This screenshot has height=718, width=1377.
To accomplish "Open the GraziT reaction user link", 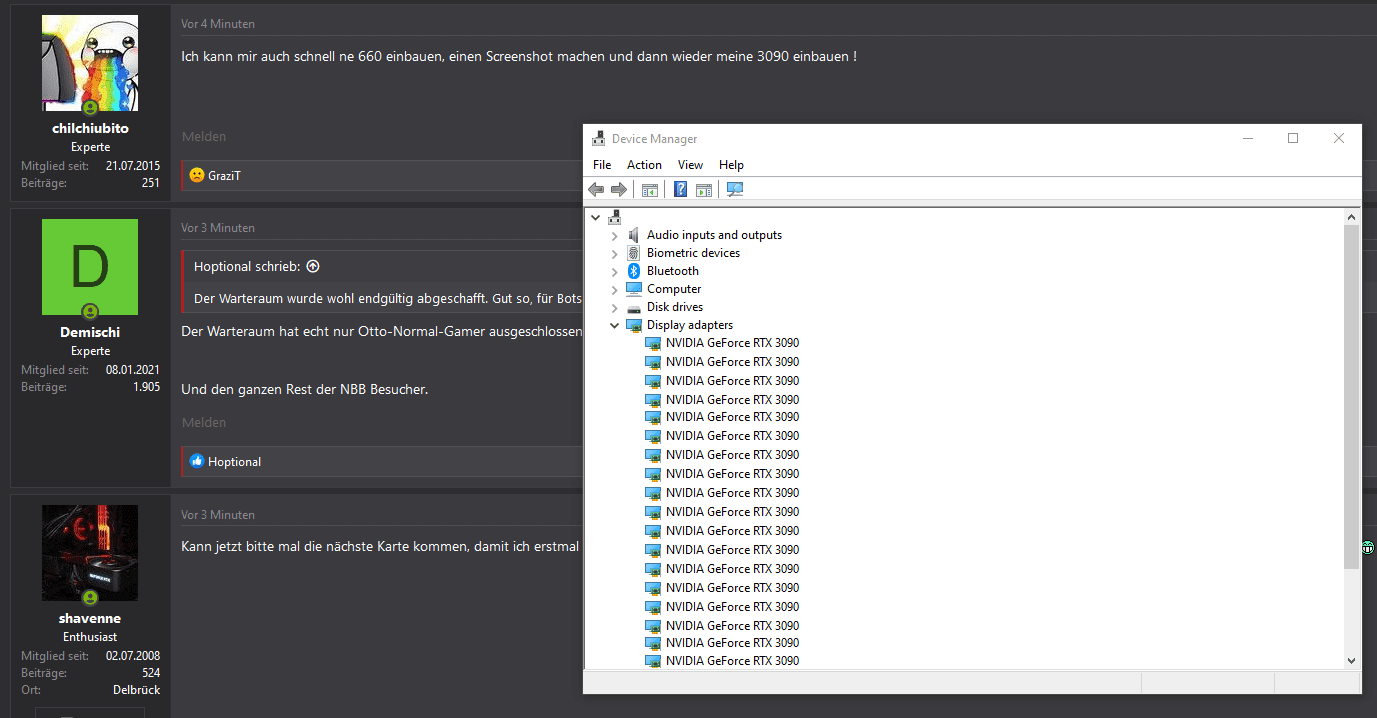I will click(225, 176).
